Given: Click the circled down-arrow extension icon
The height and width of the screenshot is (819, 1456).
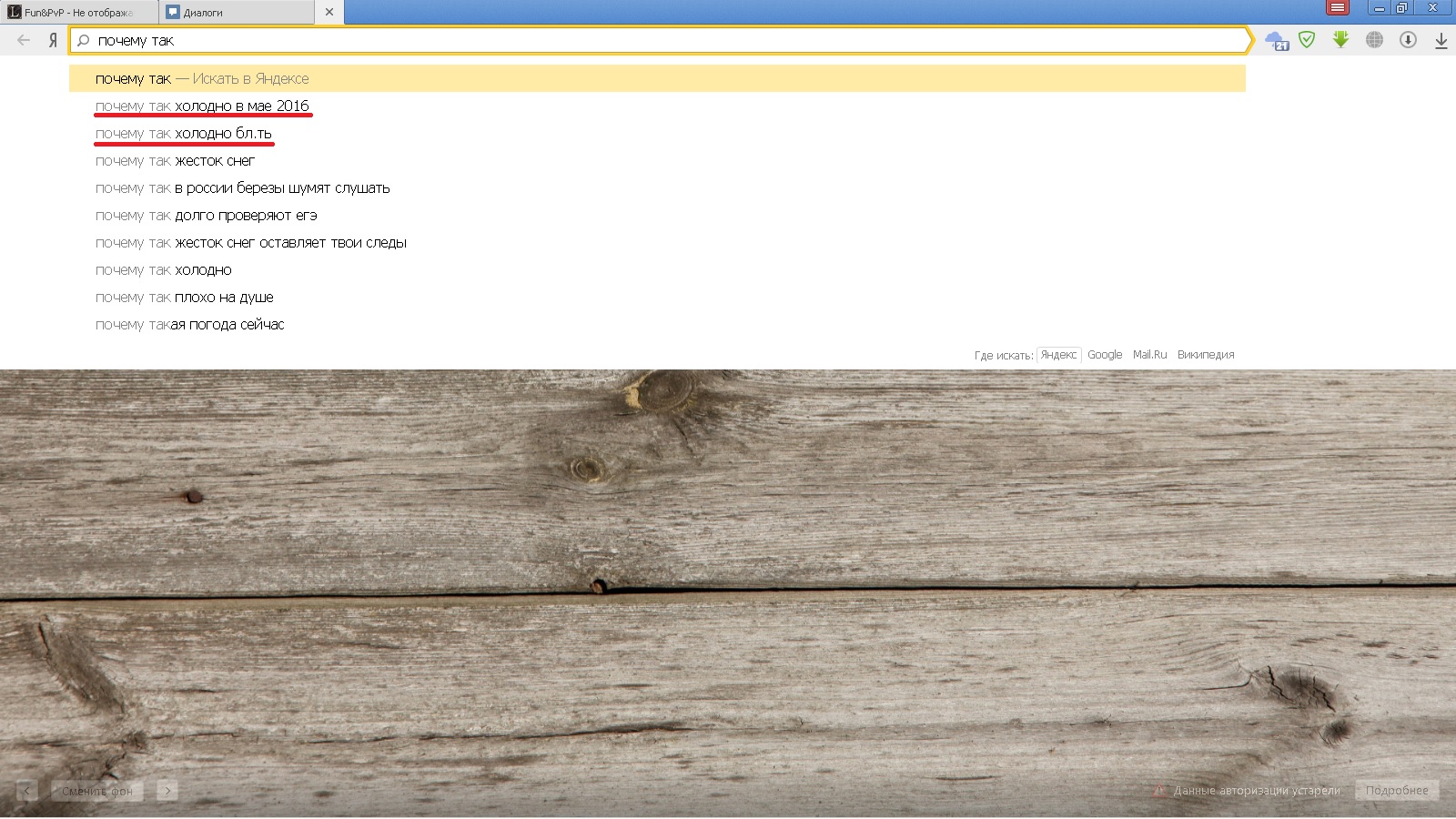Looking at the screenshot, I should click(1408, 40).
